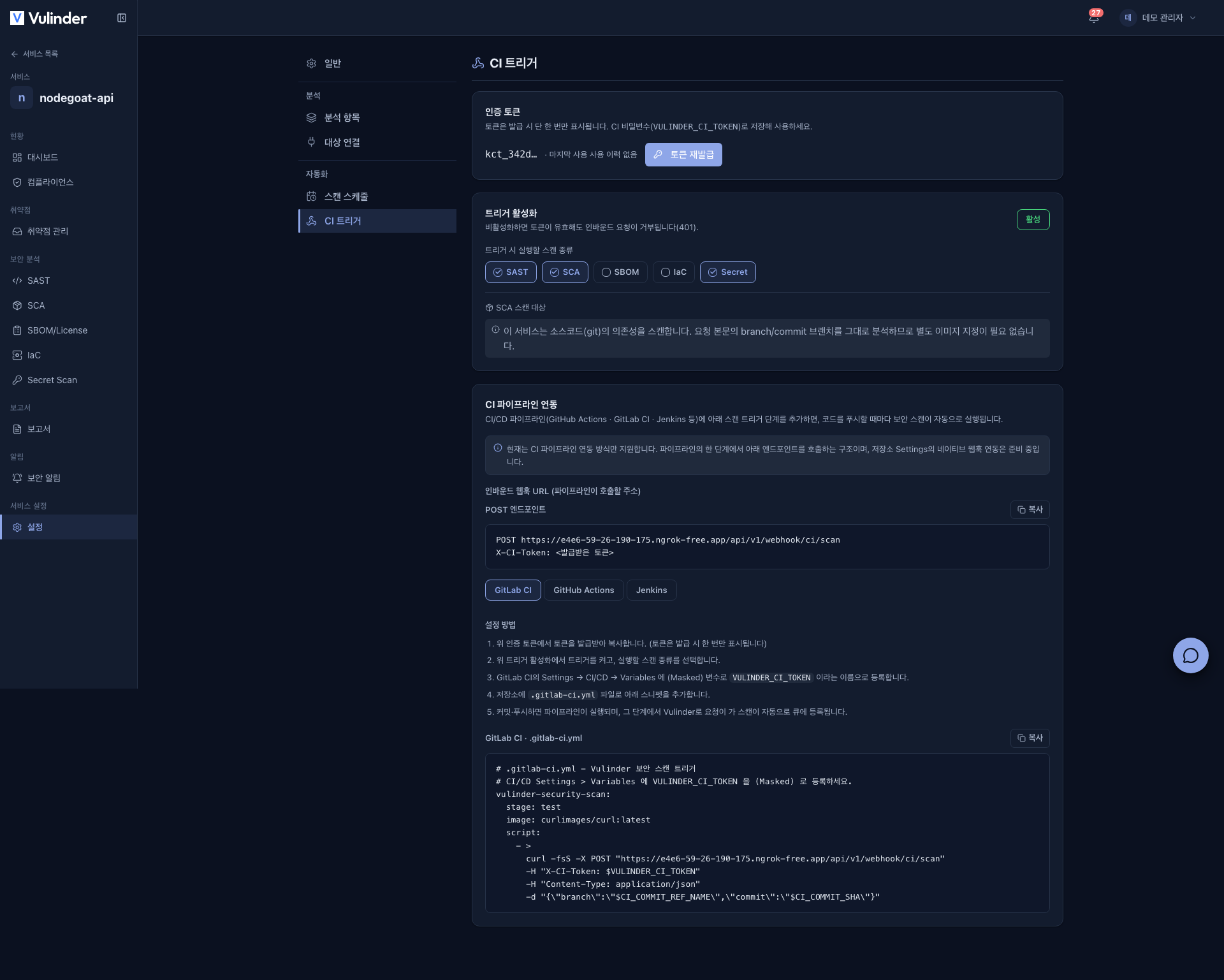
Task: Open 보안 알림 in sidebar
Action: click(x=69, y=478)
